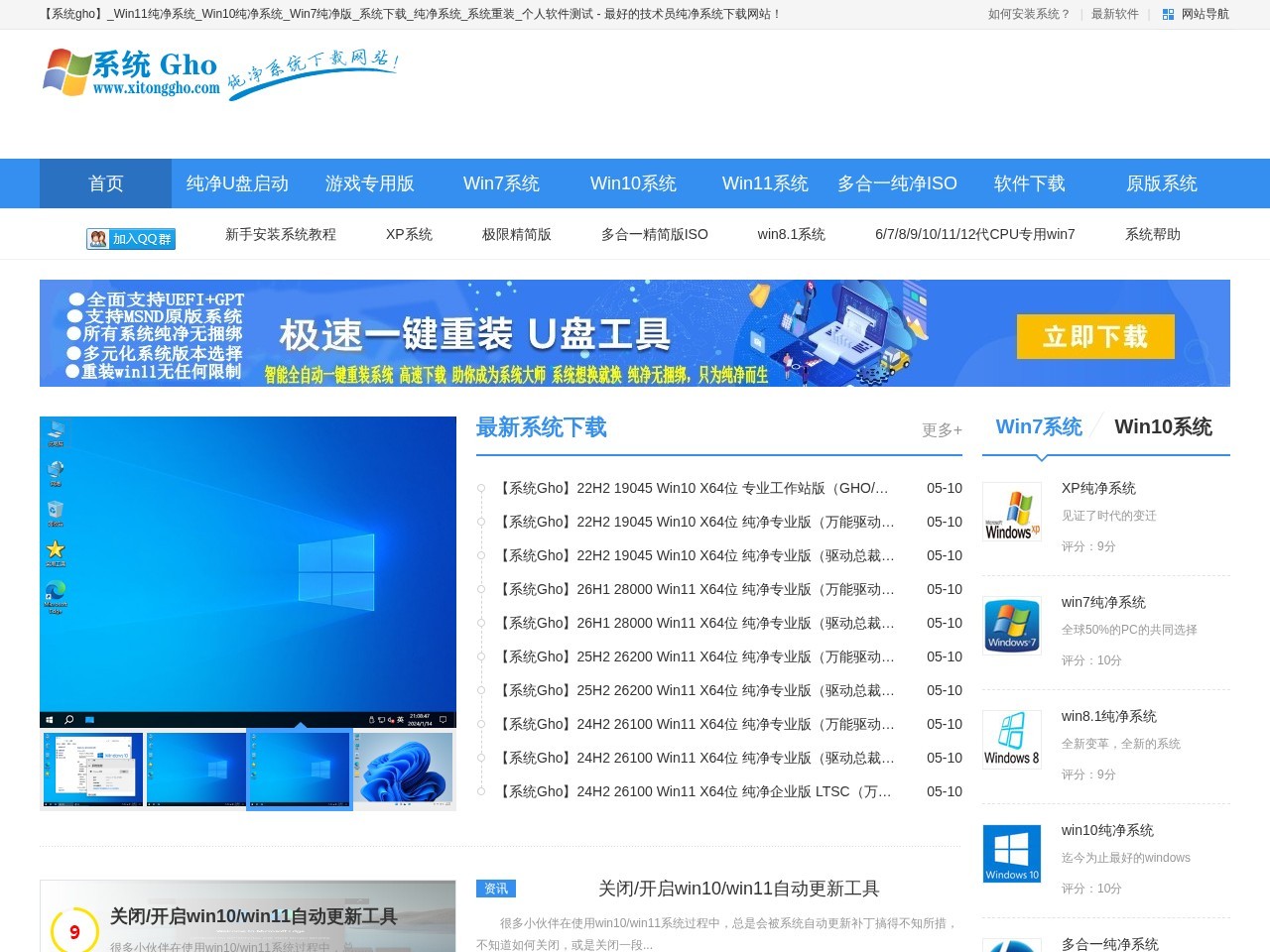Switch to the Win10系统 sidebar tab
The image size is (1270, 952).
pyautogui.click(x=1163, y=426)
